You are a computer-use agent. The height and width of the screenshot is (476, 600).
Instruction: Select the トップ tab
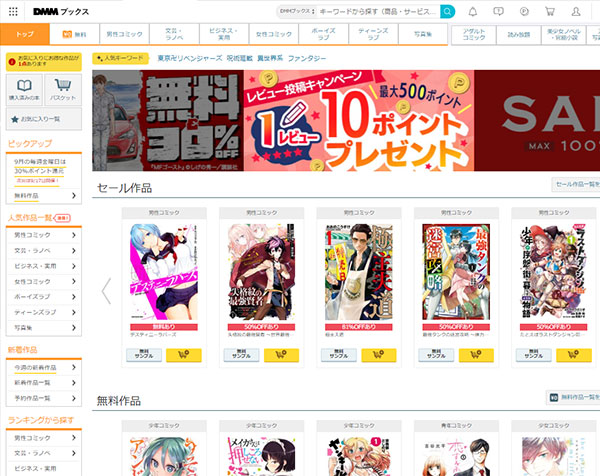[x=25, y=34]
